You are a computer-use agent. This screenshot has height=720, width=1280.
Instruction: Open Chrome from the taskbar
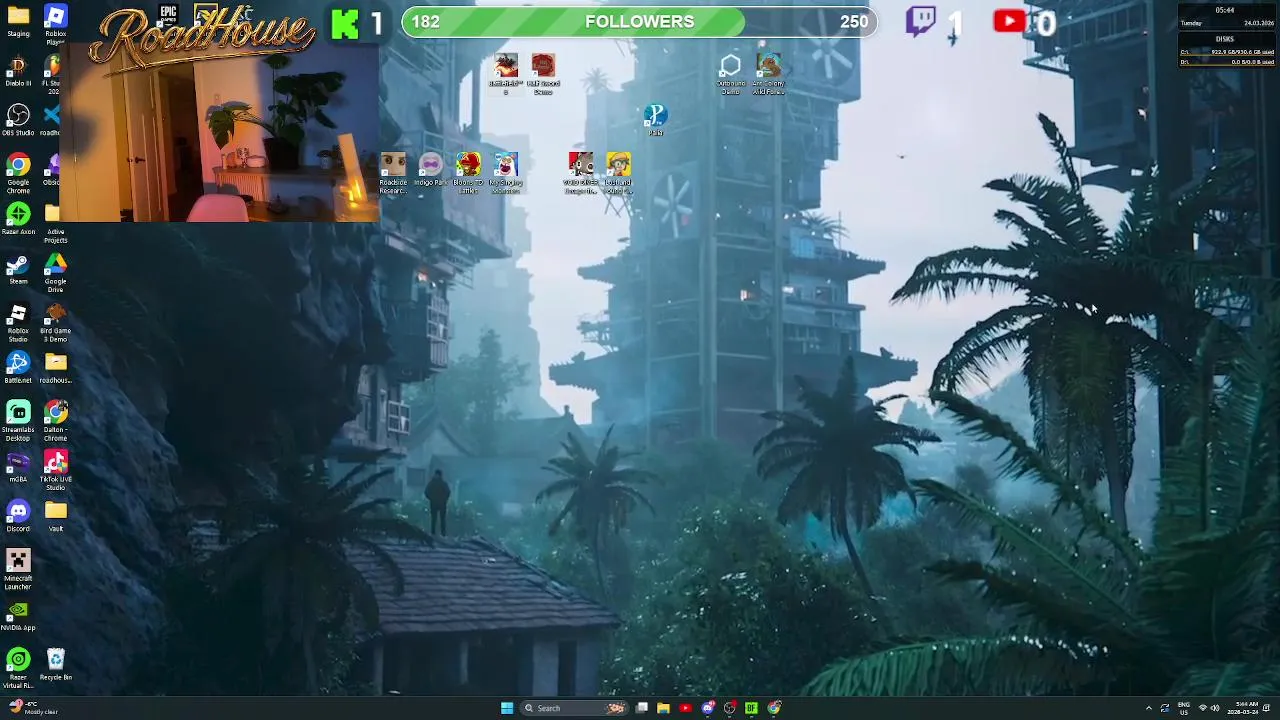click(x=774, y=708)
